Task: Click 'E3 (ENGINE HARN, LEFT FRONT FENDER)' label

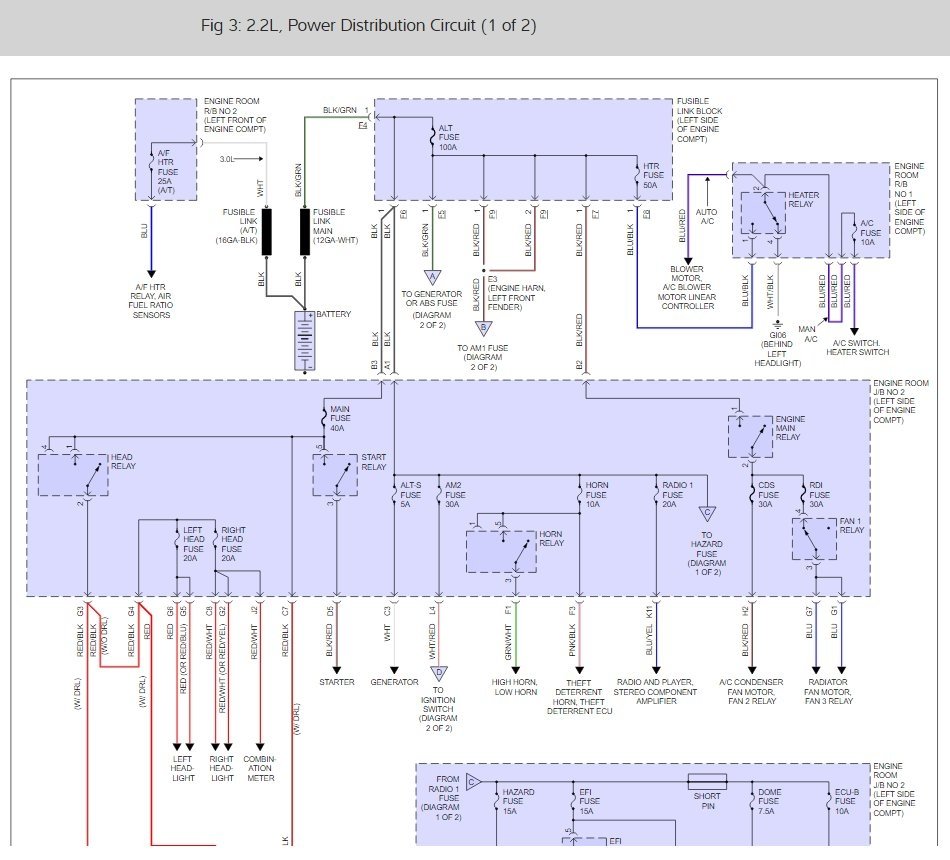Action: point(516,293)
